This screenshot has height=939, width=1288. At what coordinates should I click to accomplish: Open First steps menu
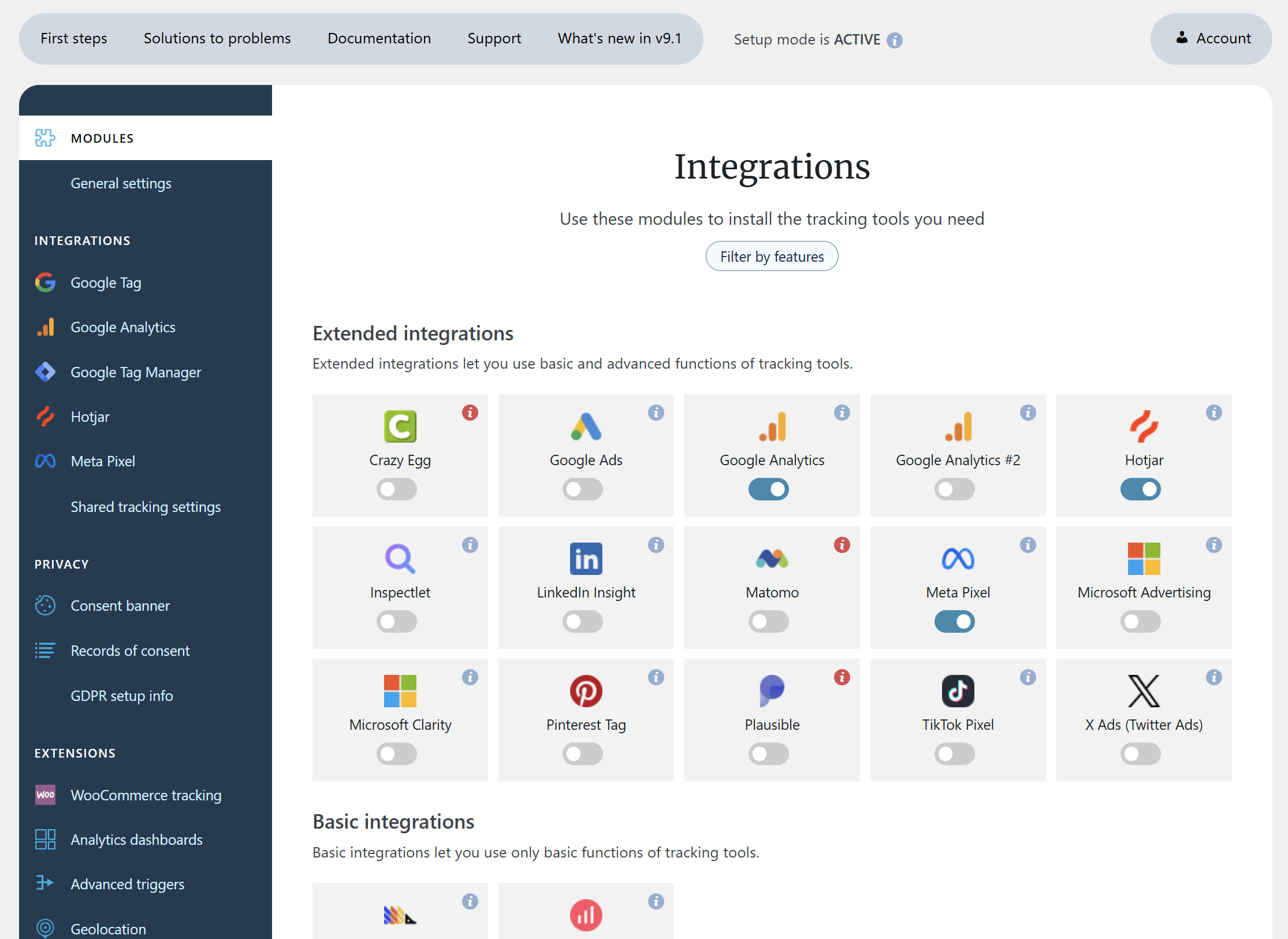74,38
